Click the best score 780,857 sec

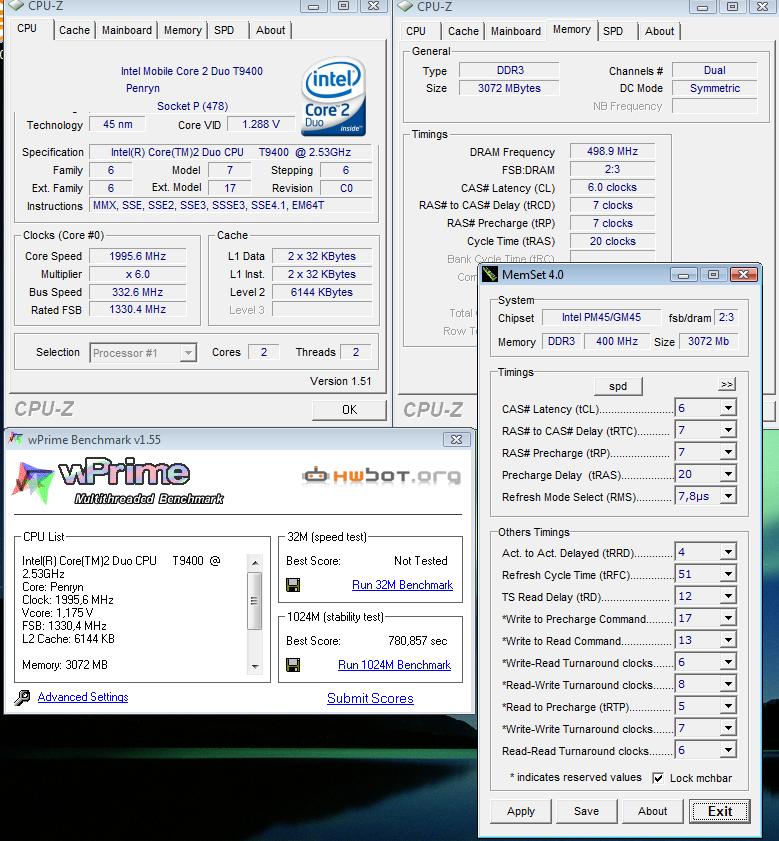[417, 641]
